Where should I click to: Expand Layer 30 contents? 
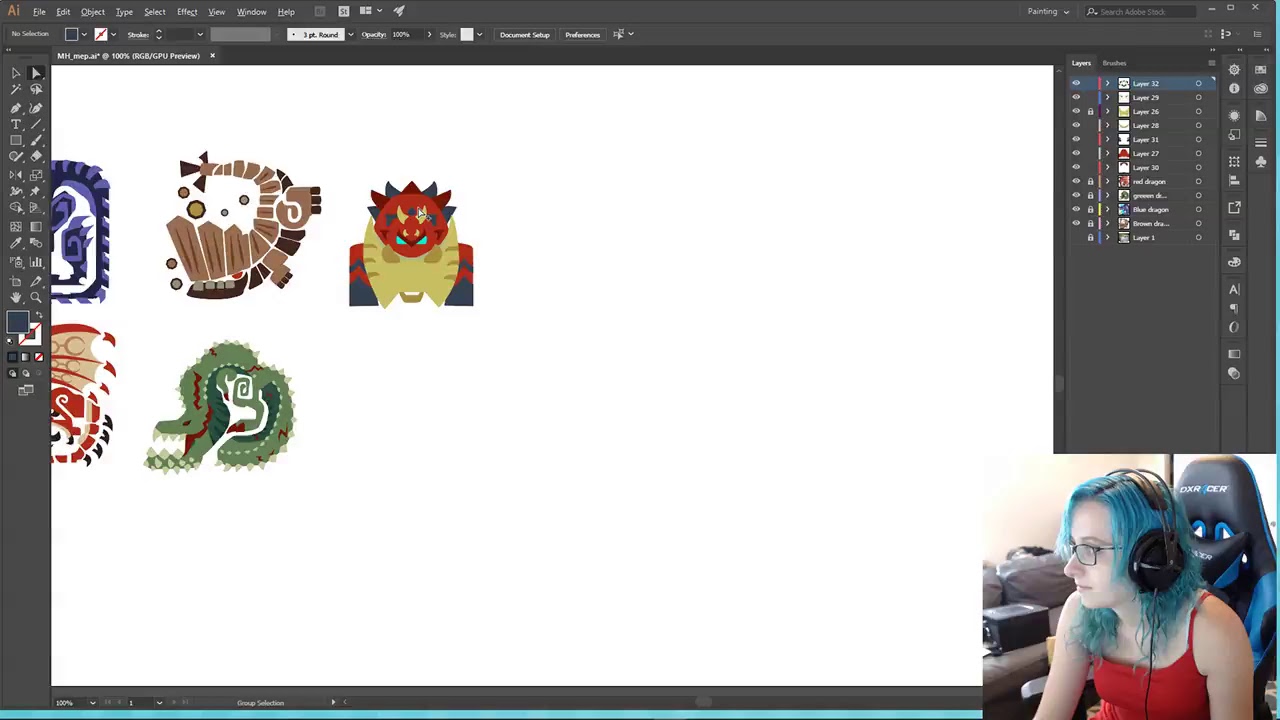(x=1107, y=167)
